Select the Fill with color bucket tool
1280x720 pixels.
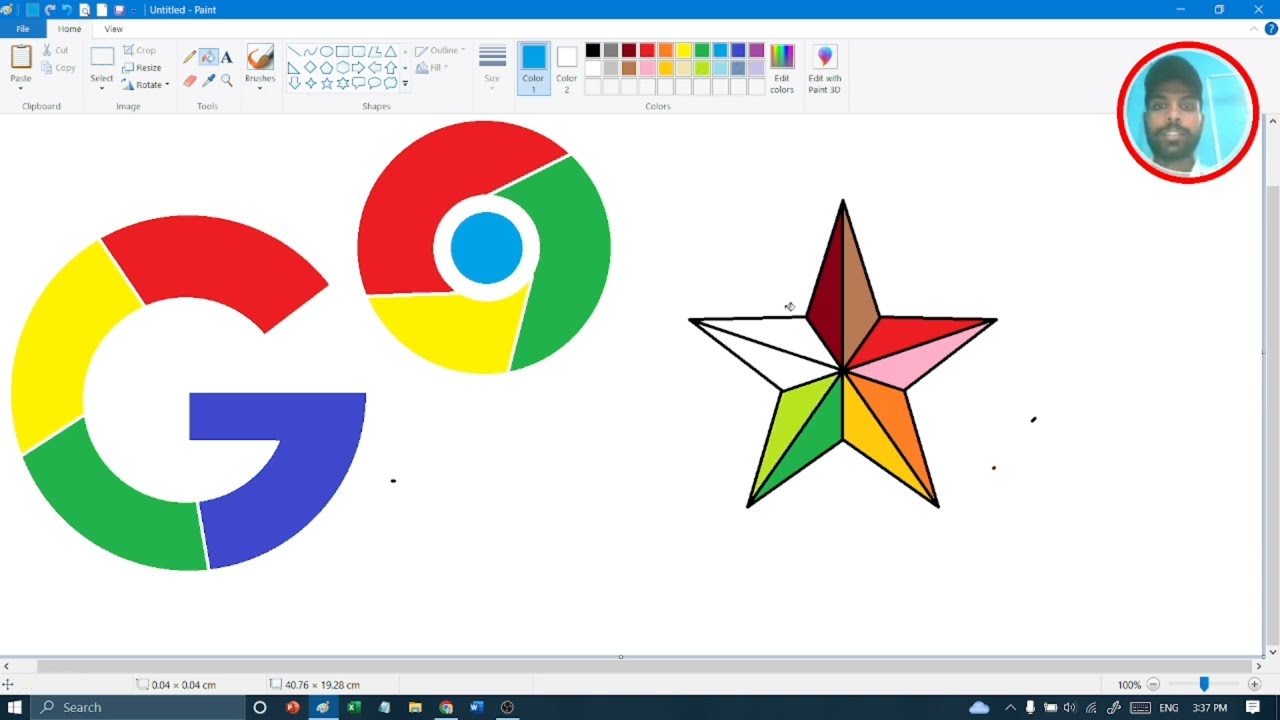pyautogui.click(x=208, y=57)
